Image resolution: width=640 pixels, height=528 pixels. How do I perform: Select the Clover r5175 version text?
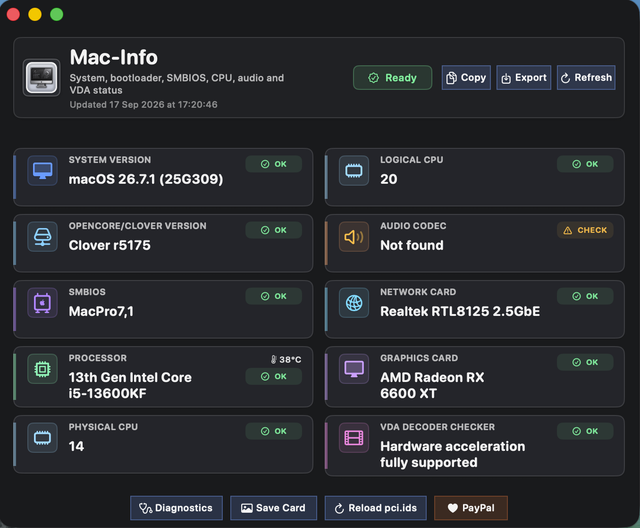click(x=109, y=245)
